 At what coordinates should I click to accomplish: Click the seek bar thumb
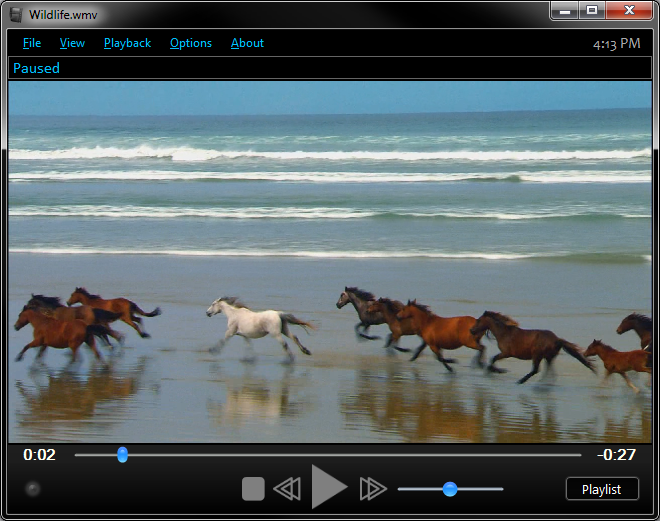point(122,455)
